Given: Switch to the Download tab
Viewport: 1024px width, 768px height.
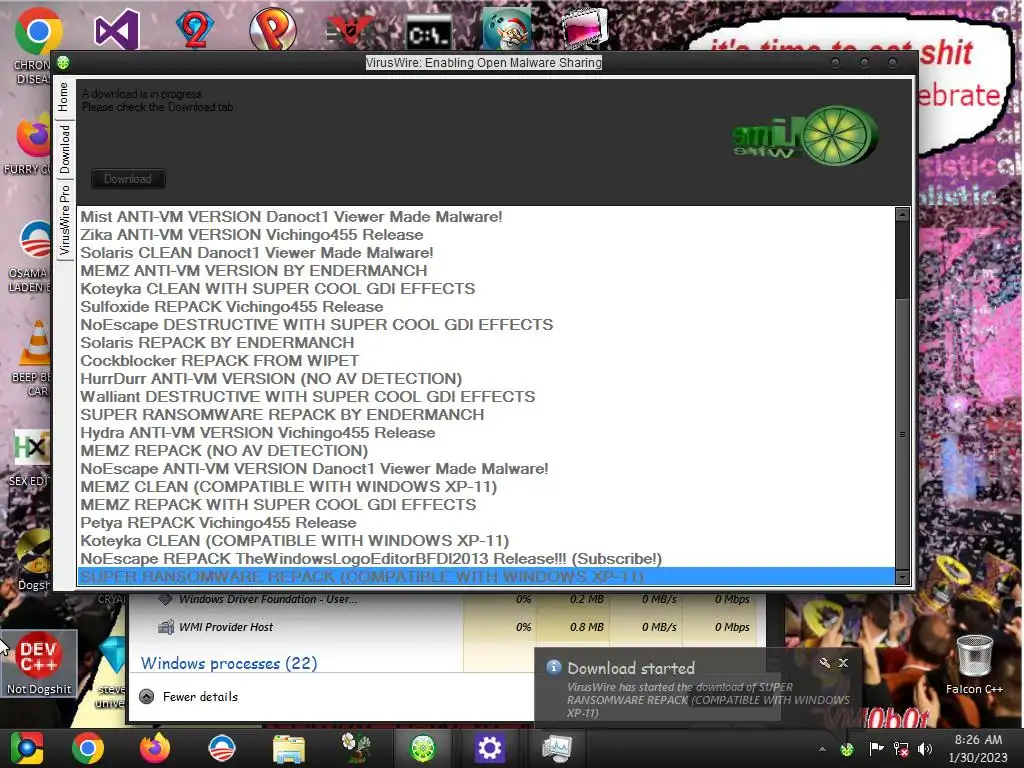Looking at the screenshot, I should pyautogui.click(x=65, y=149).
